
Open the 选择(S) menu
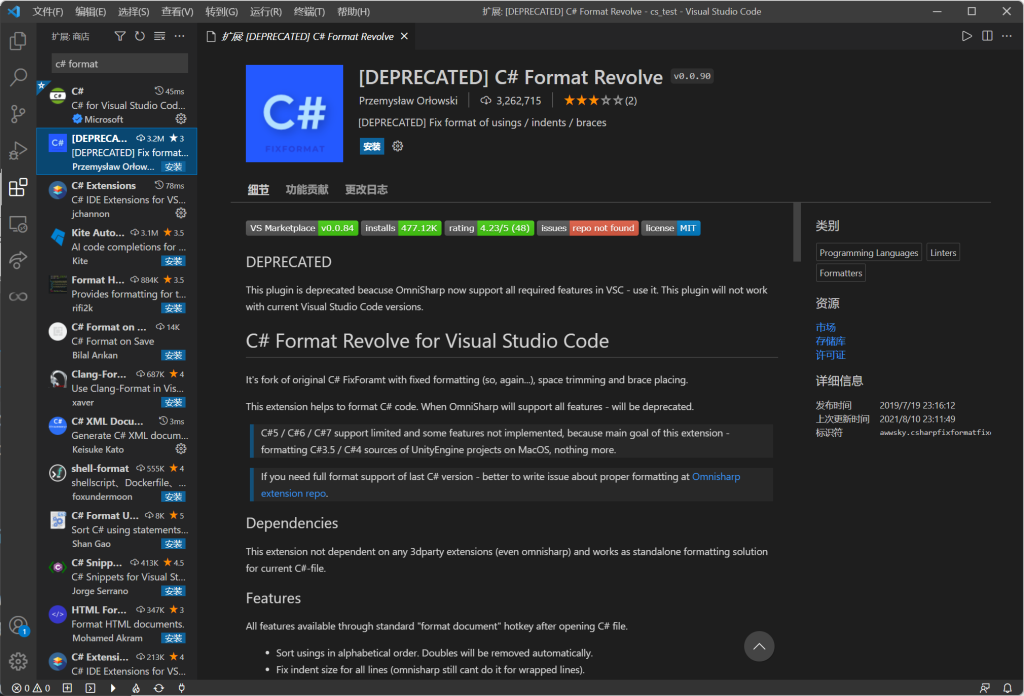pyautogui.click(x=134, y=12)
